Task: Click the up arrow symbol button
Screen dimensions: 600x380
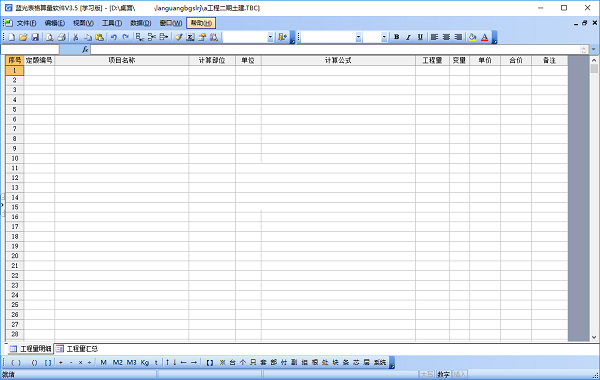Action: click(167, 362)
